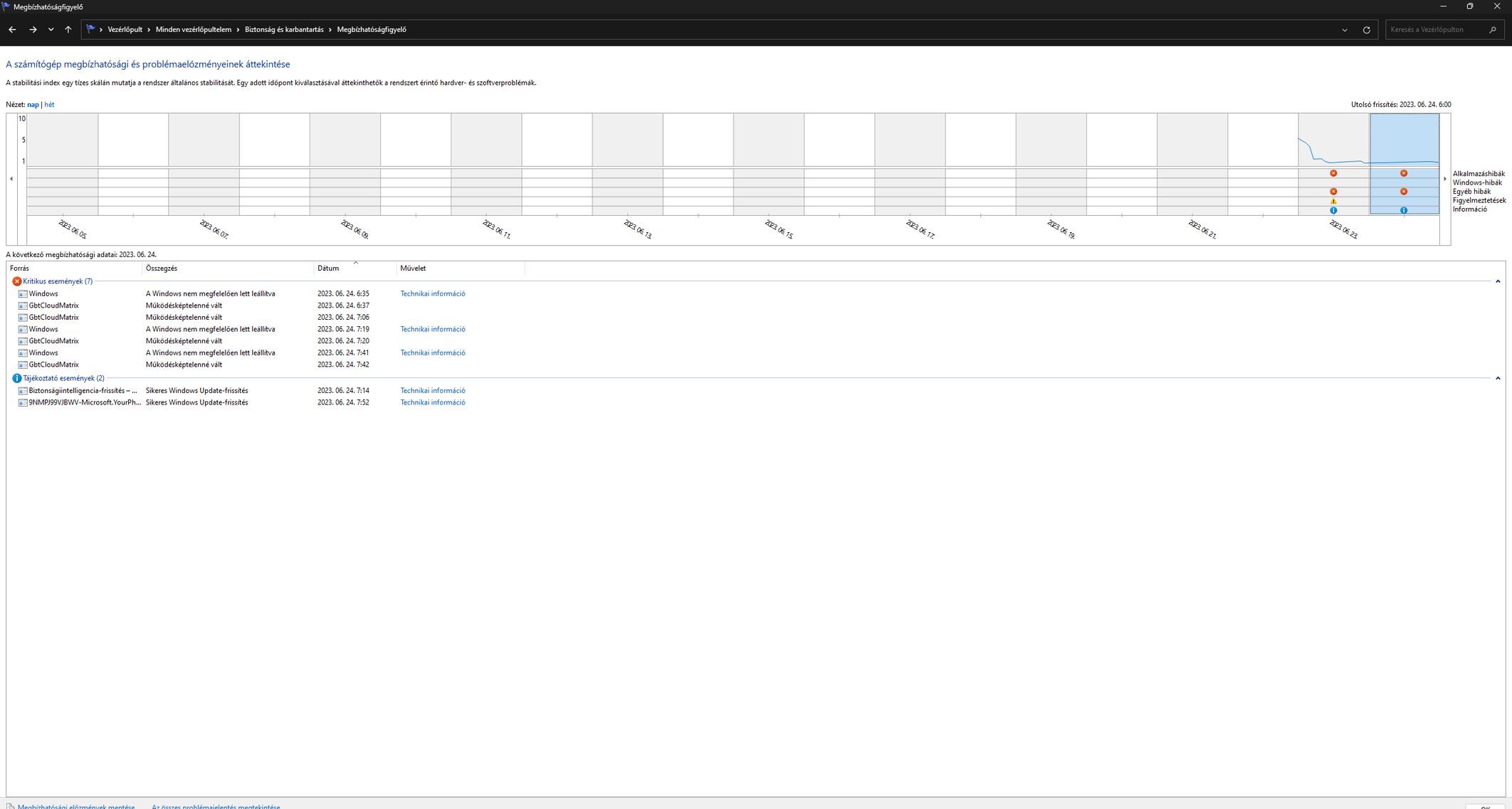Open Technikai információ for the 6:35 Windows event
The width and height of the screenshot is (1512, 809).
pos(432,293)
